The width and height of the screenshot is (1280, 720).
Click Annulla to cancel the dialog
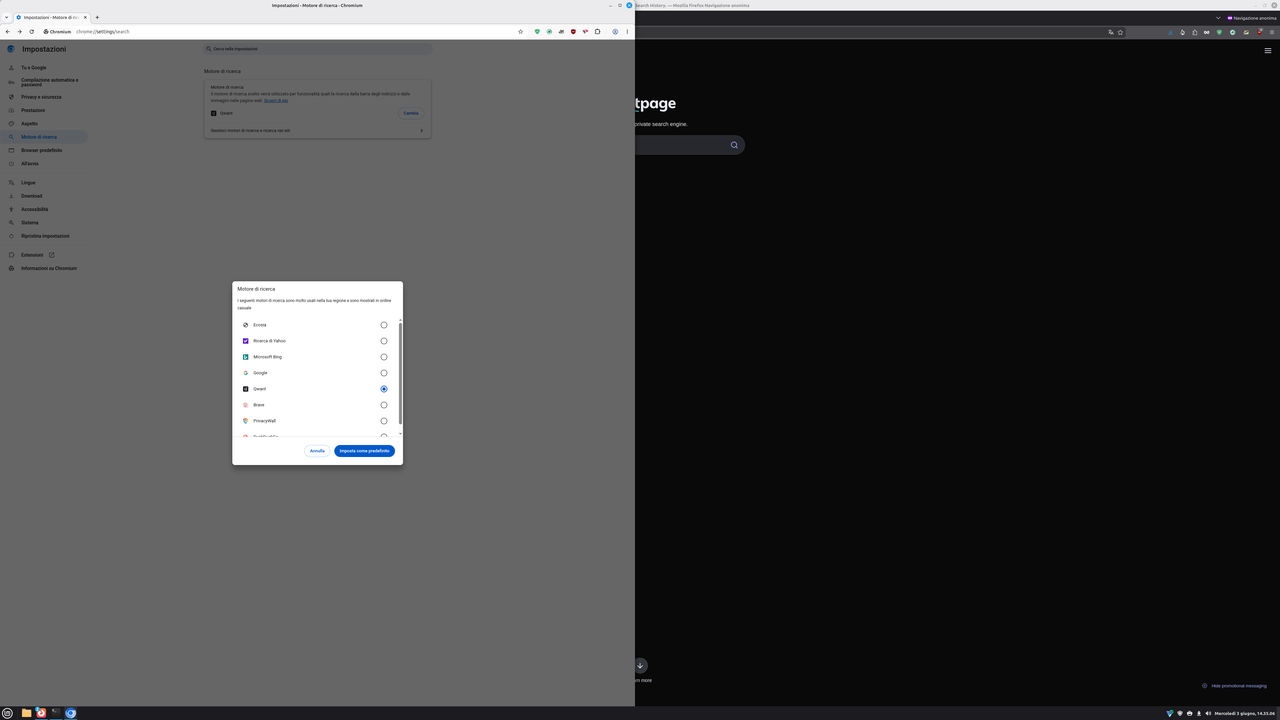tap(317, 451)
